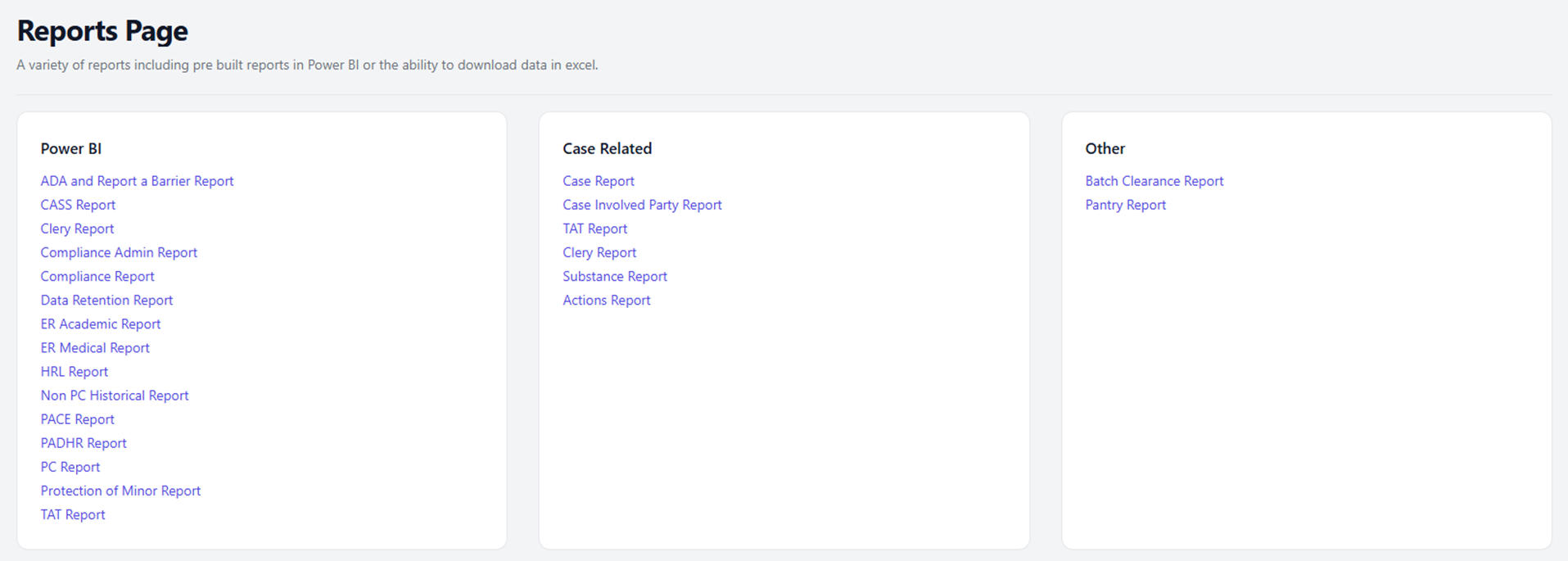Open the Data Retention Report
The image size is (1568, 561).
pyautogui.click(x=106, y=300)
